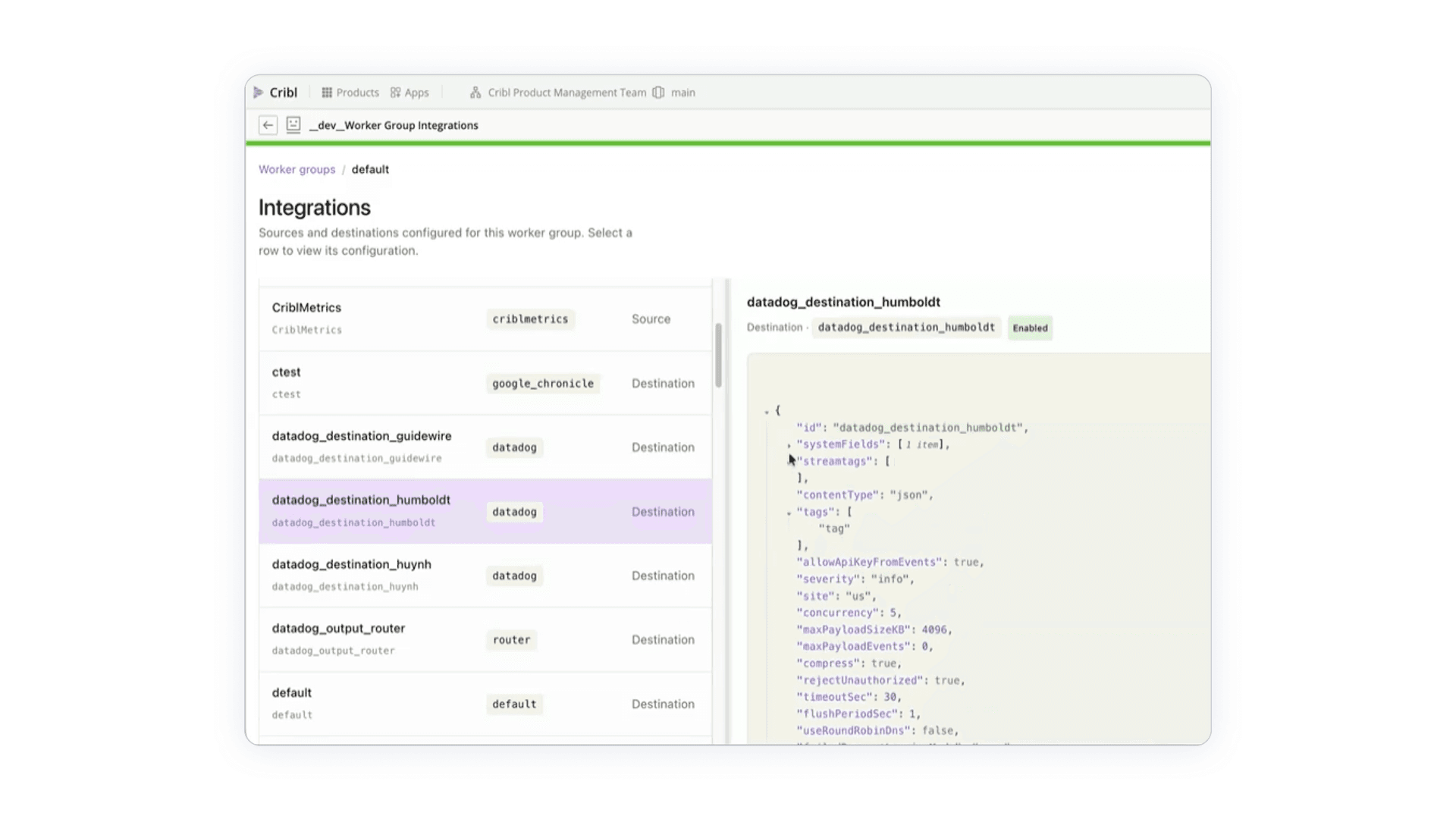Click the integrations list scrollbar
The height and width of the screenshot is (819, 1456).
(x=718, y=355)
